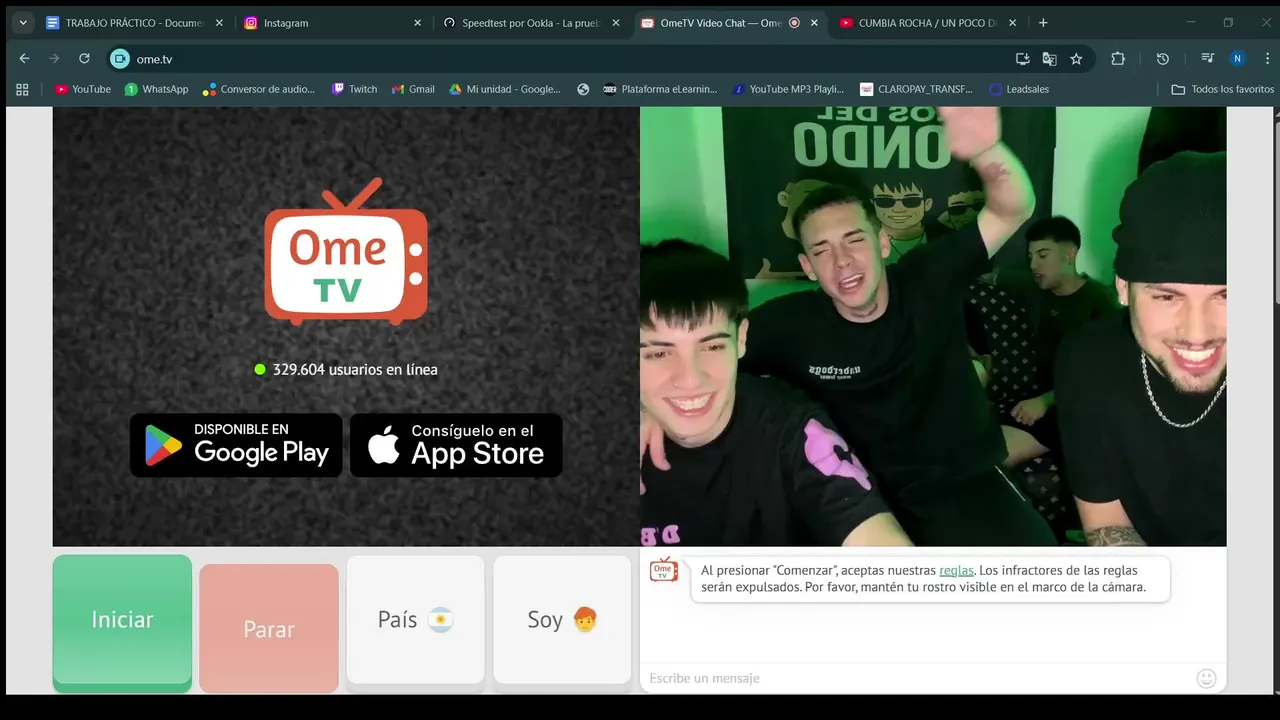This screenshot has height=720, width=1280.
Task: Switch to the TRABAJO PRÁCTICO document tab
Action: tap(135, 22)
